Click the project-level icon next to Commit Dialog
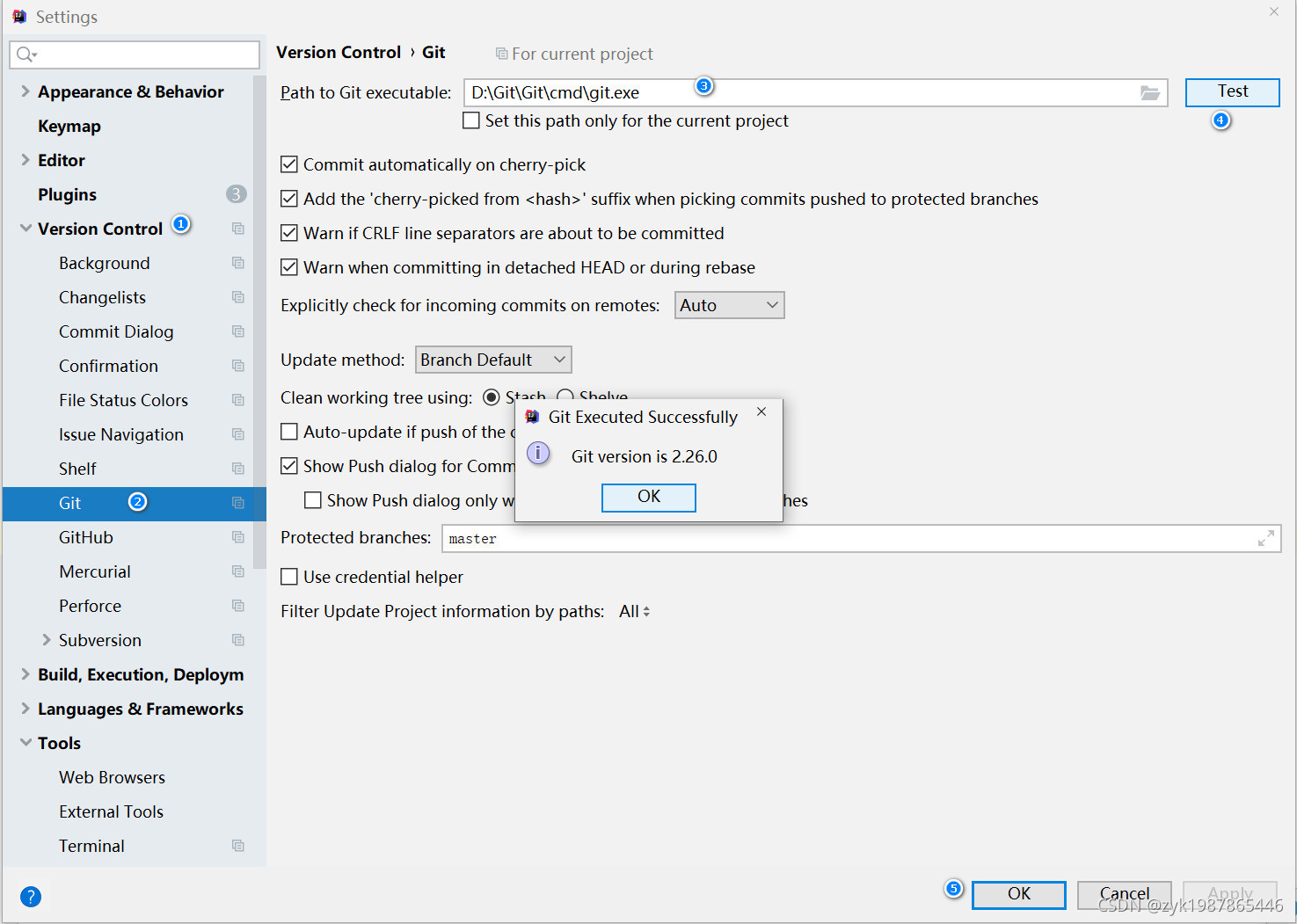Image resolution: width=1297 pixels, height=924 pixels. 238,331
